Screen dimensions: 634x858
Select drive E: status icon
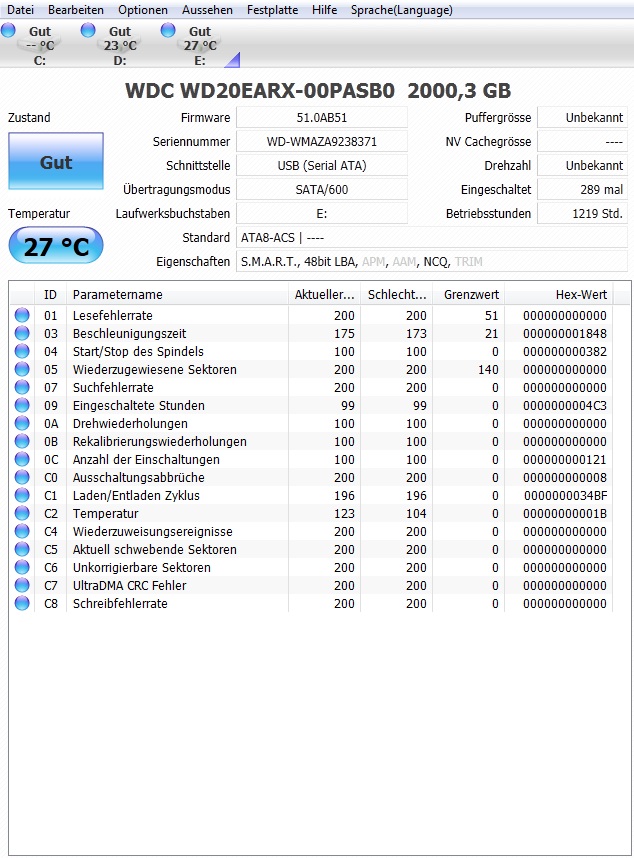click(x=168, y=30)
